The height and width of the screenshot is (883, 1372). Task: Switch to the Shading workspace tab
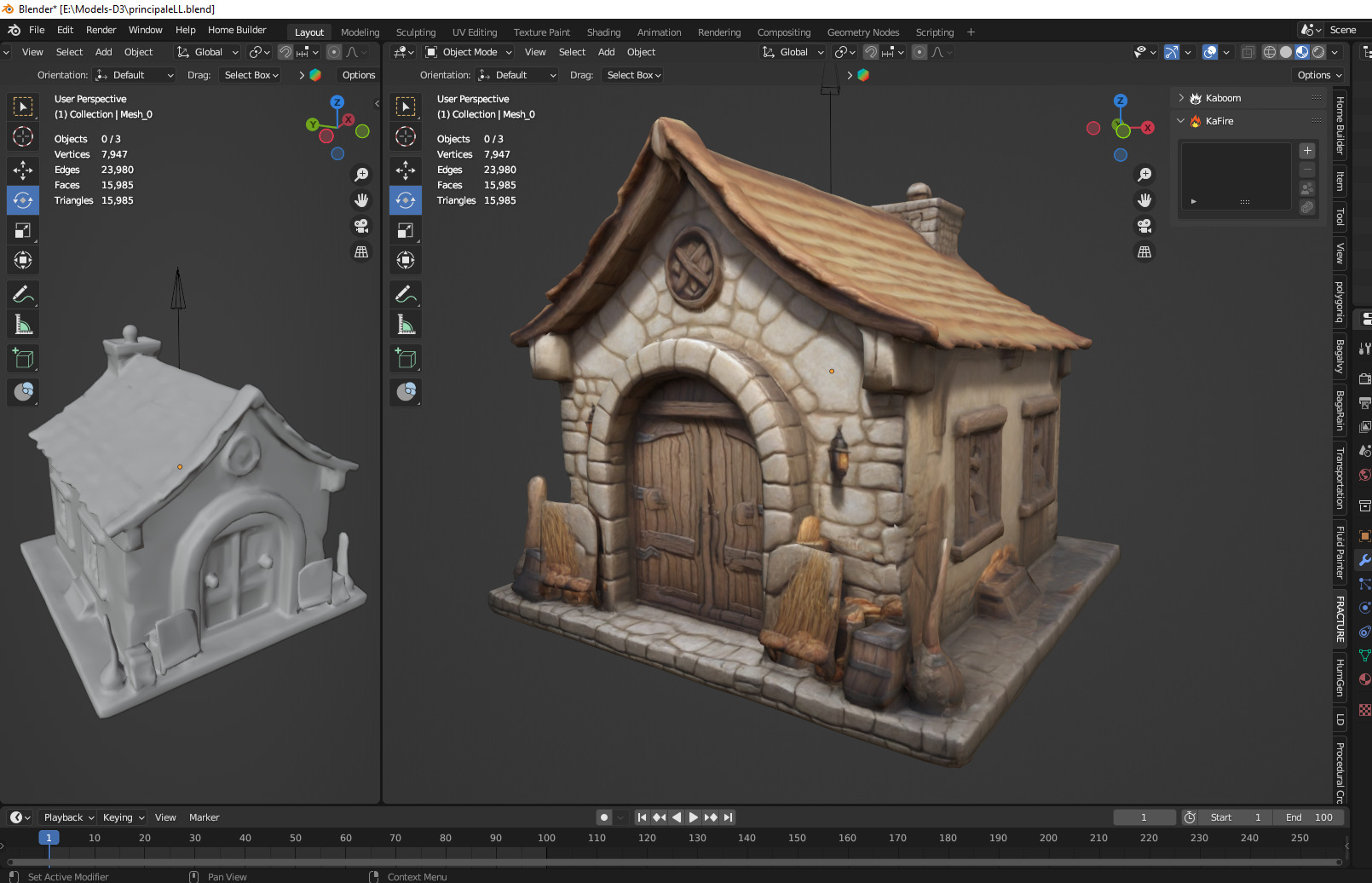tap(603, 32)
